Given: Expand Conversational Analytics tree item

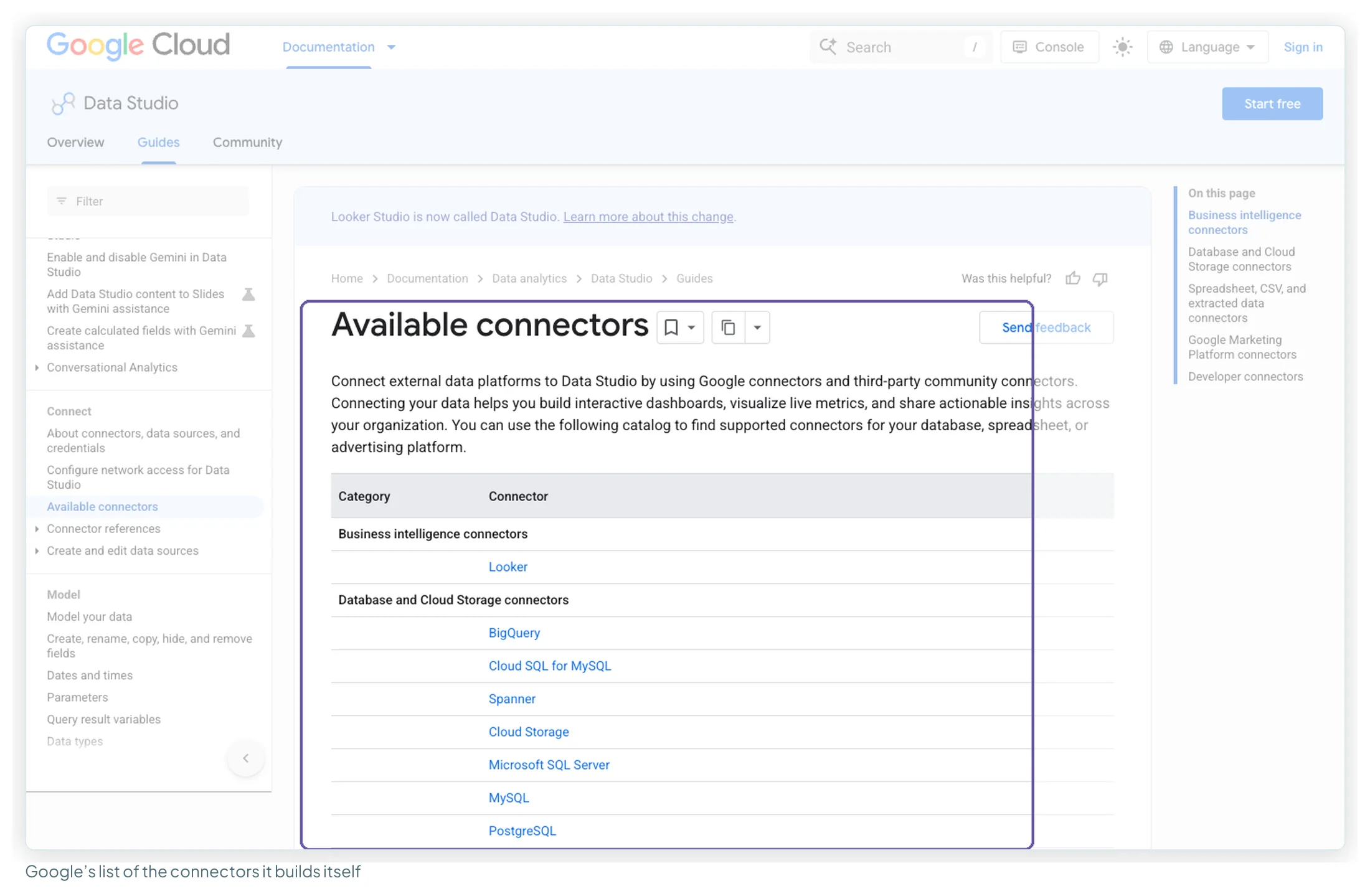Looking at the screenshot, I should pyautogui.click(x=37, y=367).
